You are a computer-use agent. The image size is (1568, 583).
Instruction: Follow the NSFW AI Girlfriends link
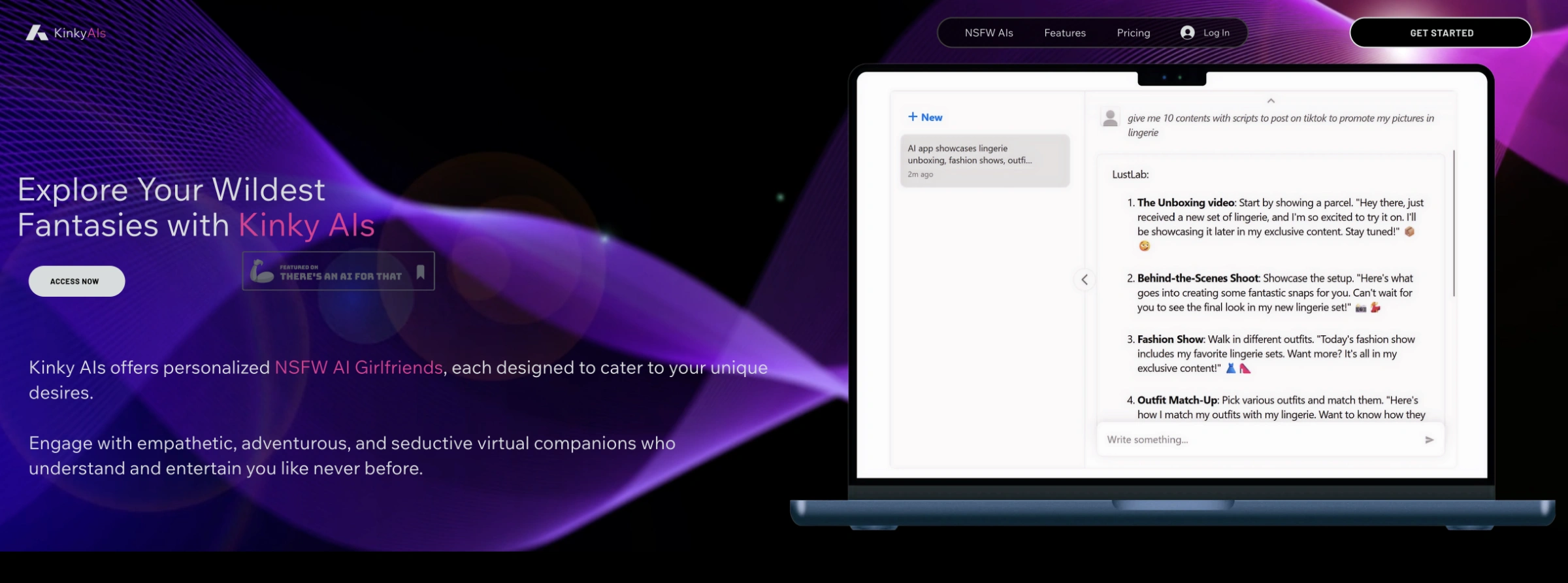click(359, 368)
